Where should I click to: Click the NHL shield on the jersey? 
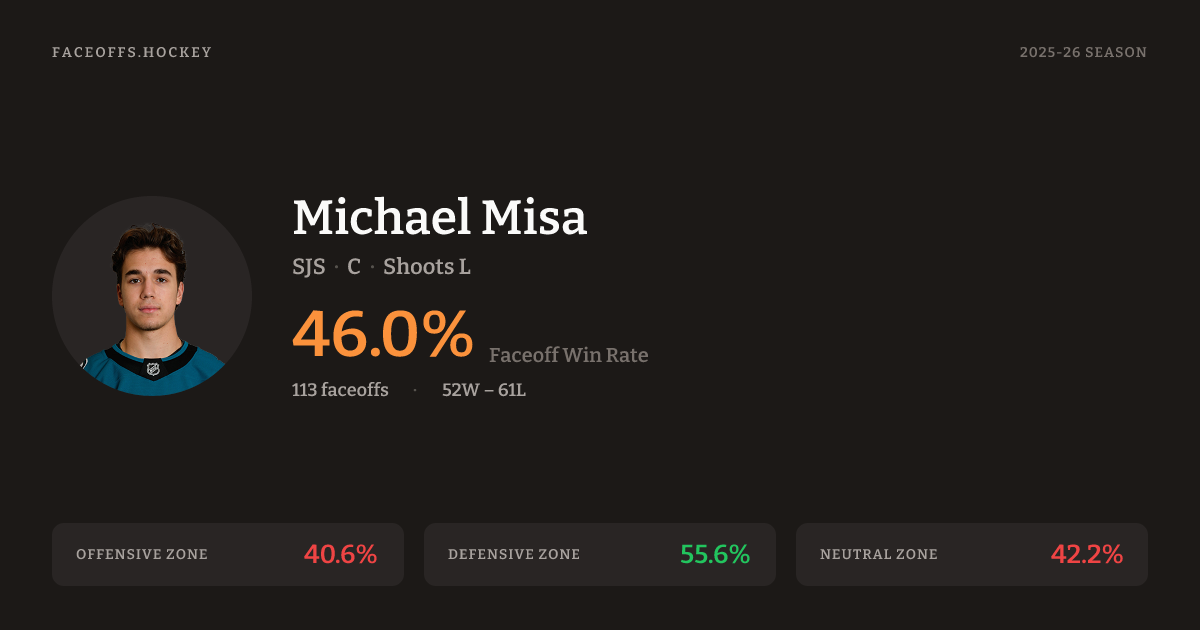153,369
